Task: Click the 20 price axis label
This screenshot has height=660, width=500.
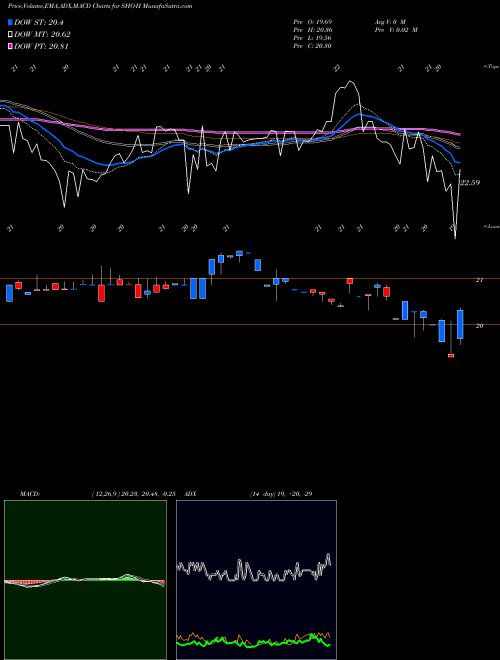Action: click(479, 326)
